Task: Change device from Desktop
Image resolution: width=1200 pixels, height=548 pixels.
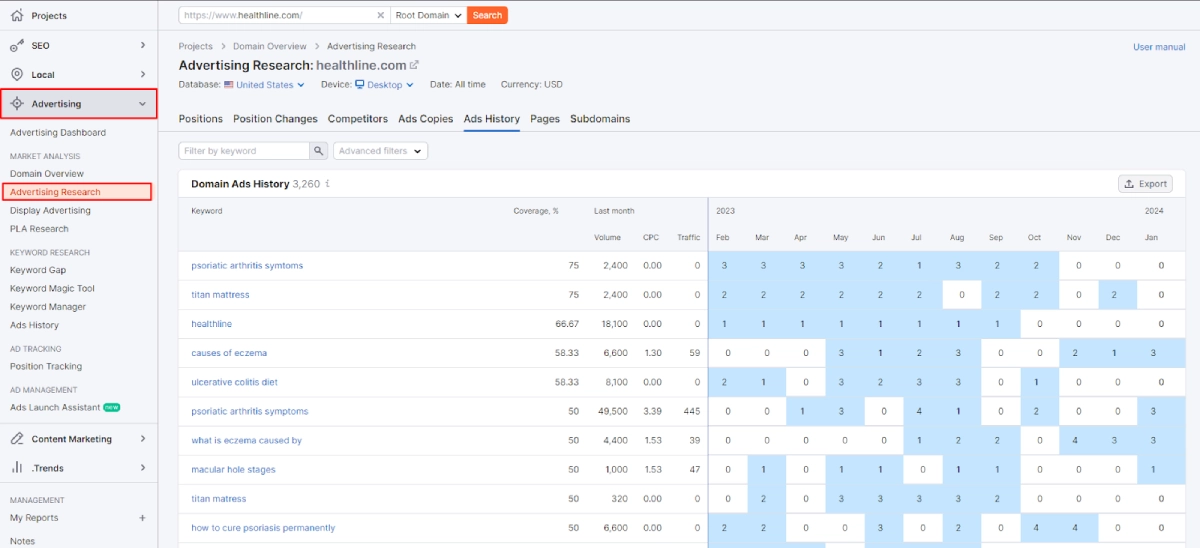Action: (384, 85)
